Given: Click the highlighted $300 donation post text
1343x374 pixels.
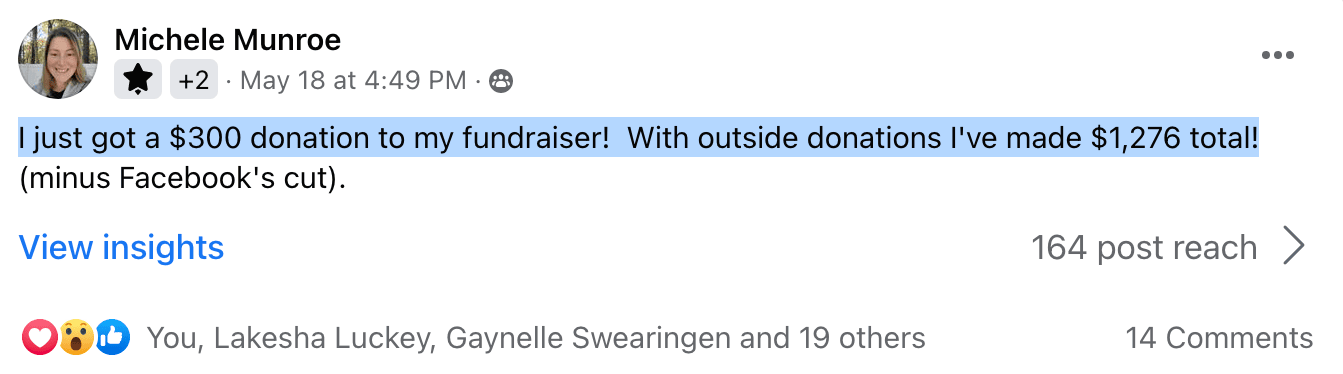Looking at the screenshot, I should click(638, 138).
